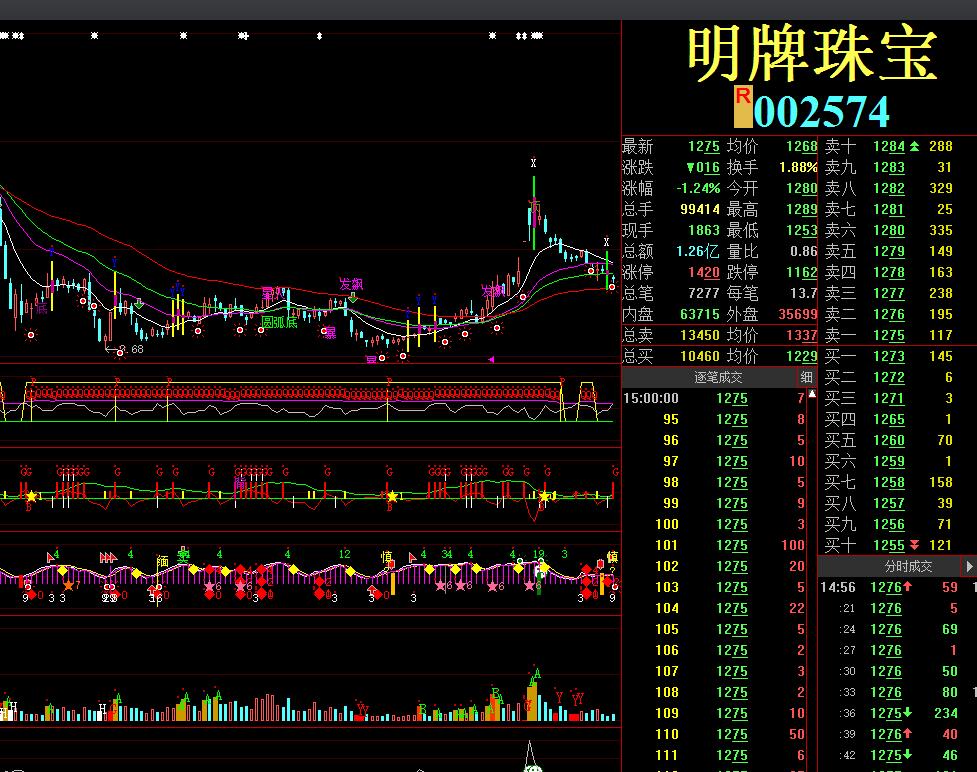This screenshot has height=772, width=977.
Task: Click the 顶 label on the peak candle
Action: (x=534, y=205)
